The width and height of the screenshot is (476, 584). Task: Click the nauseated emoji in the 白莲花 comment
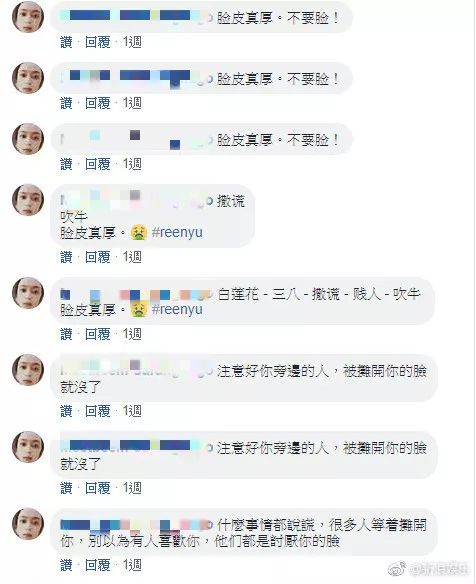tap(139, 309)
